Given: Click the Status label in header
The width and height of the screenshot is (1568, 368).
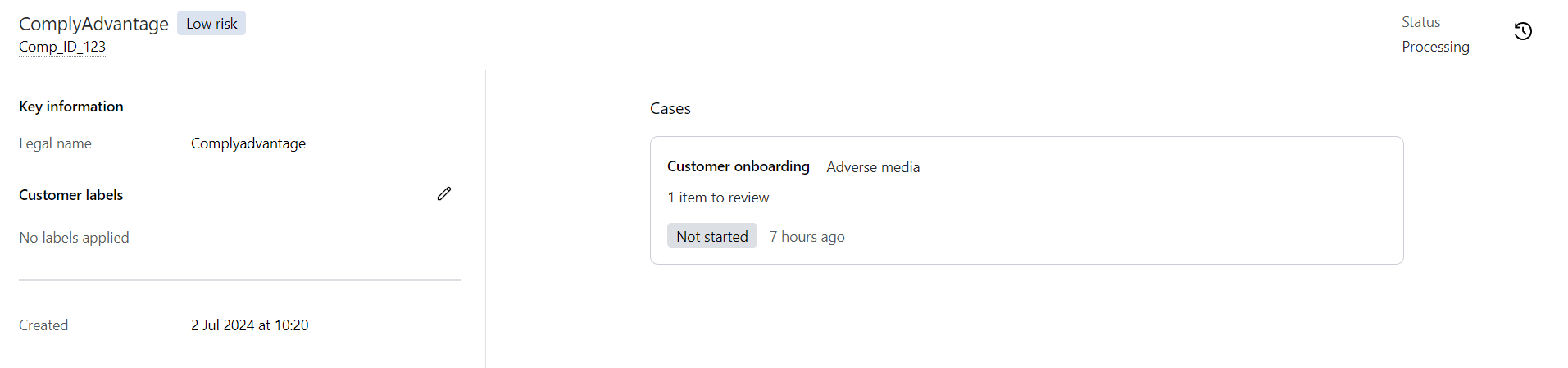Looking at the screenshot, I should click(x=1420, y=22).
